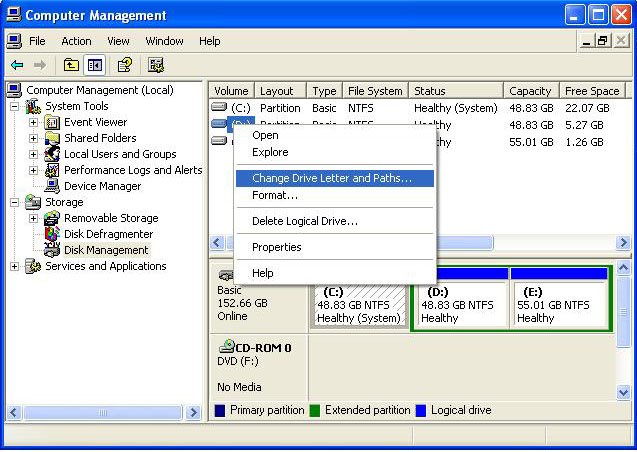This screenshot has height=452, width=637.
Task: Click the Back arrow toolbar icon
Action: click(x=17, y=65)
